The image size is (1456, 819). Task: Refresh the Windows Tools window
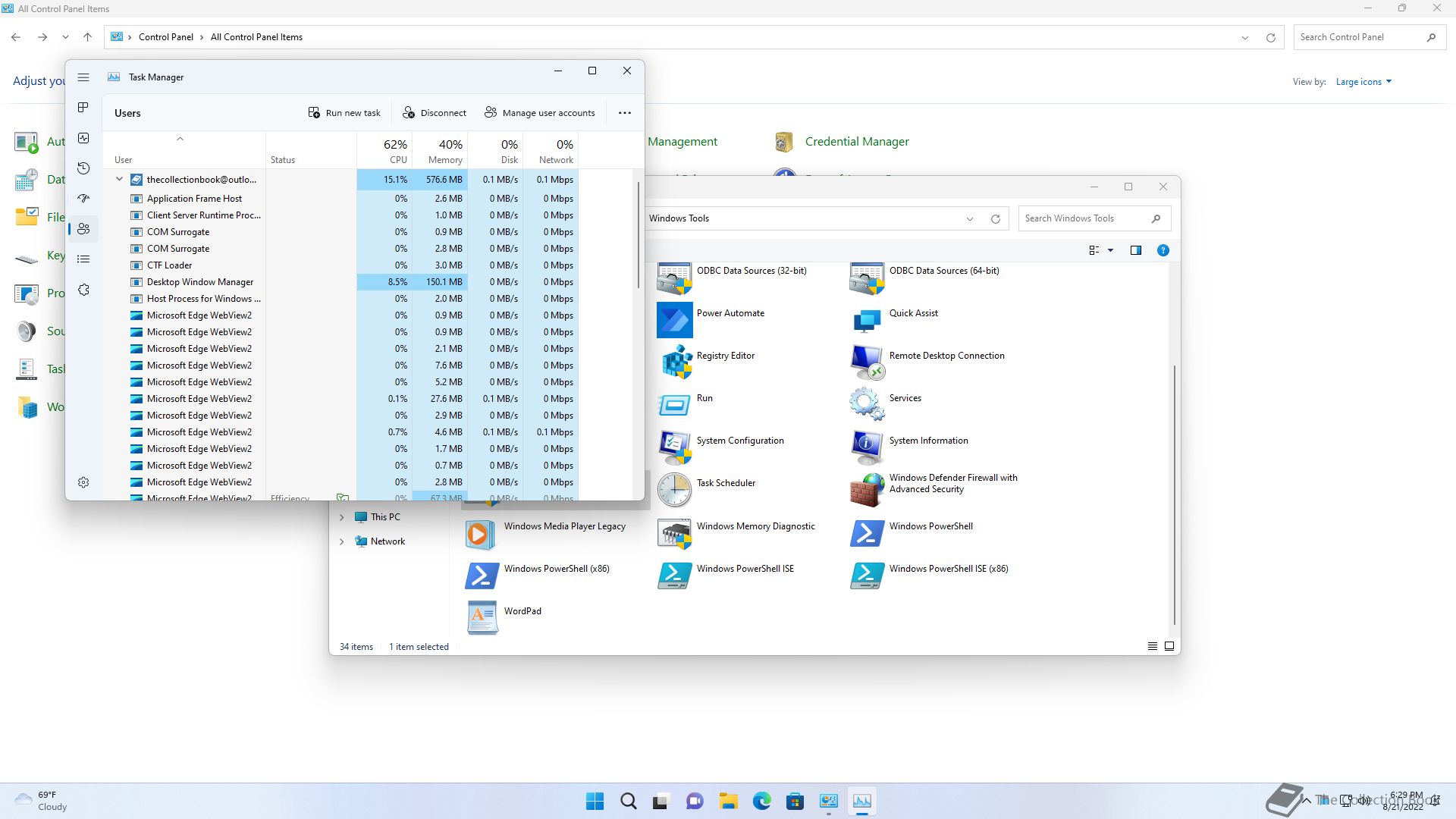coord(996,219)
